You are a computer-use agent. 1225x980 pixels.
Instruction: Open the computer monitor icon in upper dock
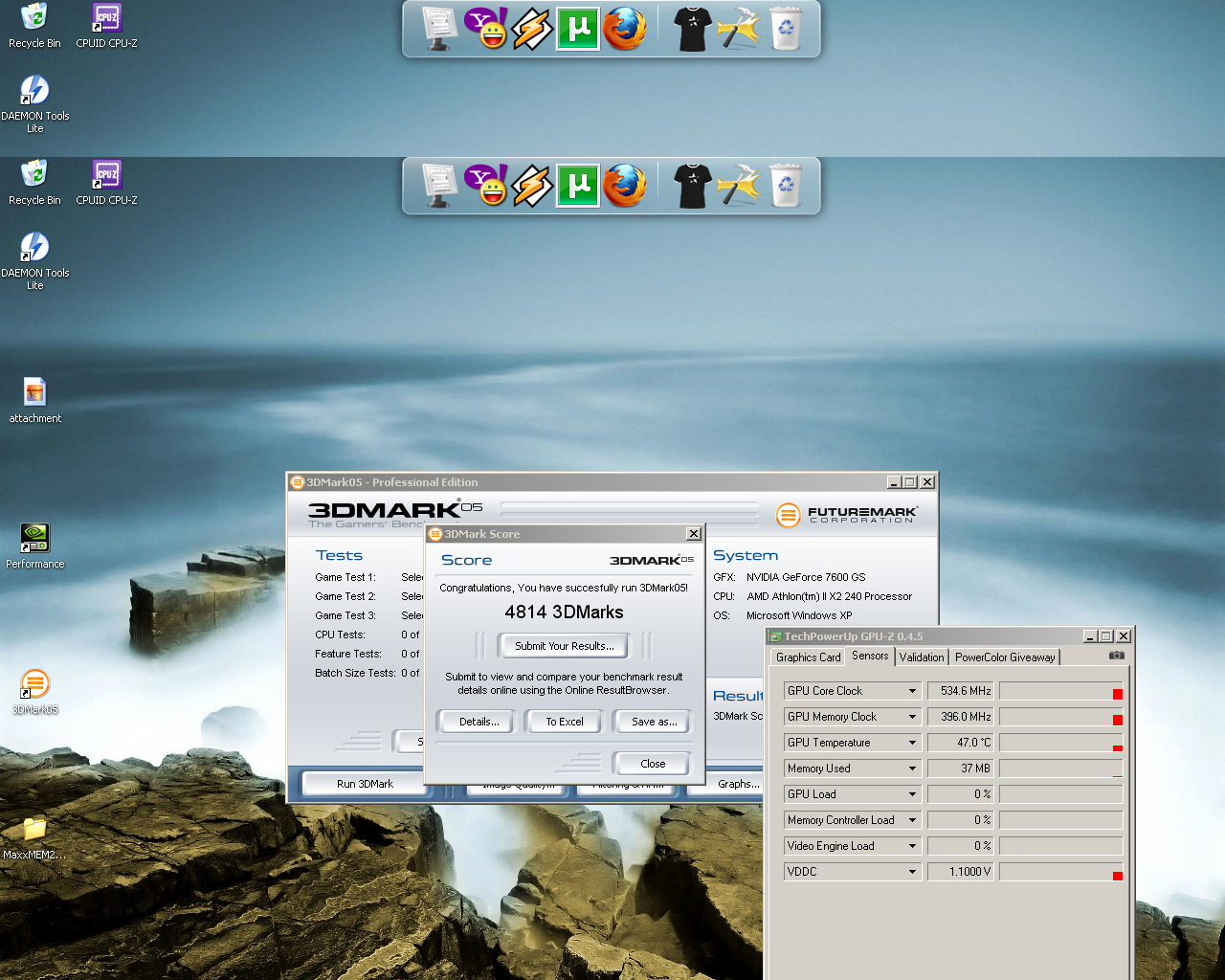click(x=440, y=29)
